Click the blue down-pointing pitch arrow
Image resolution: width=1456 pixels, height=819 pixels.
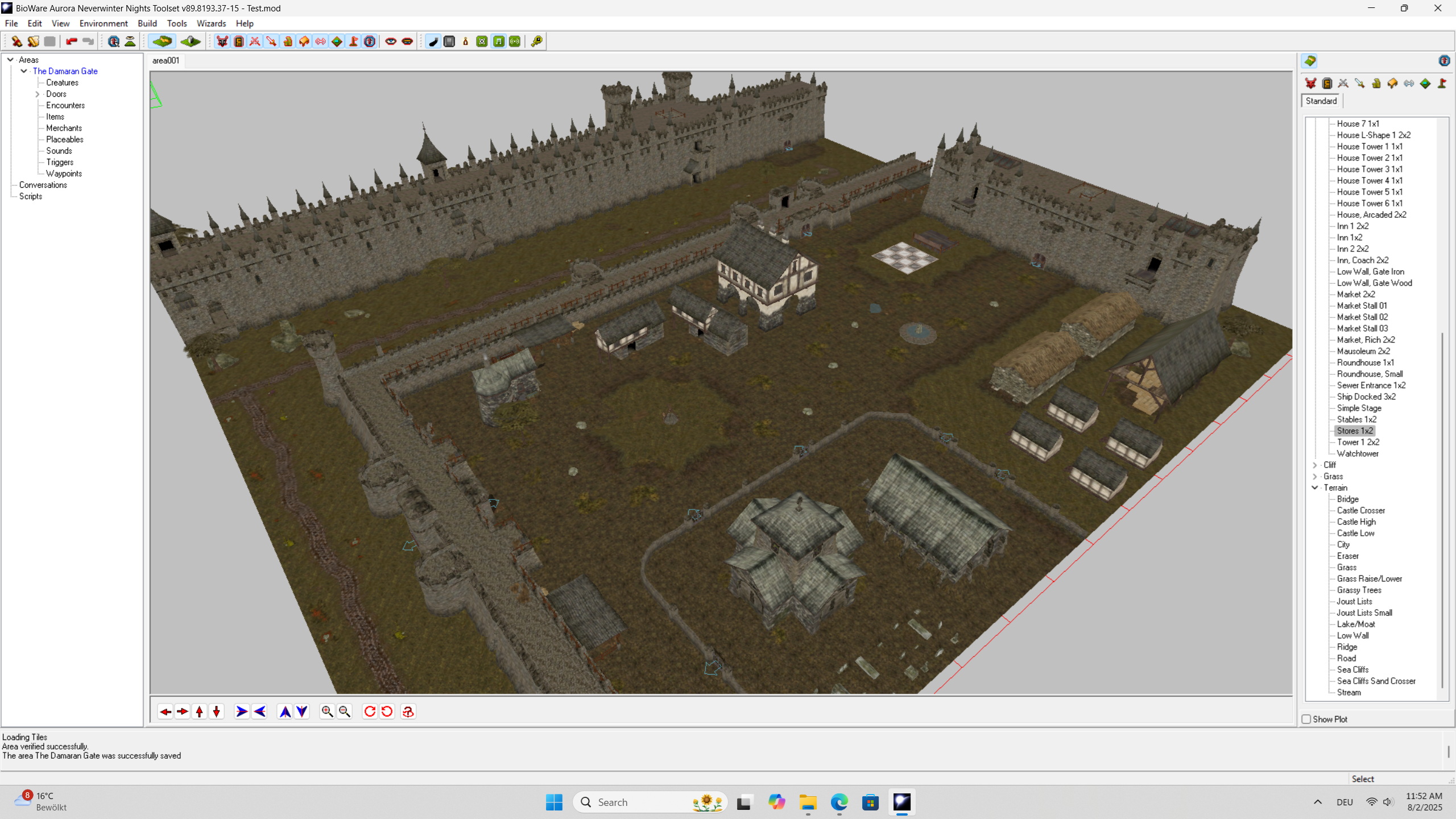point(302,712)
